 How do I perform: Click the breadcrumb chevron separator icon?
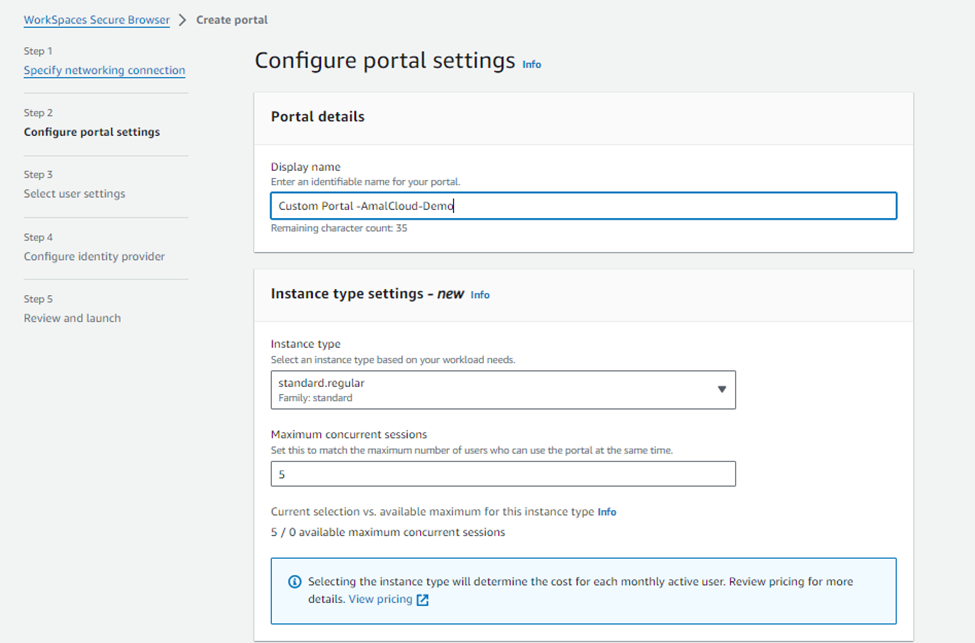click(182, 20)
